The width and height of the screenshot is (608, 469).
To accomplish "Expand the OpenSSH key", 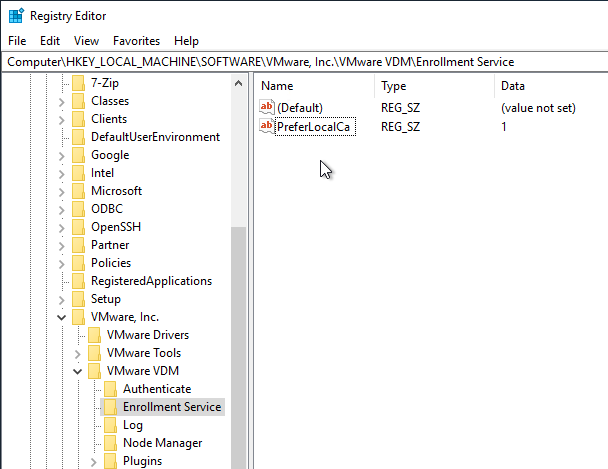I will [62, 228].
